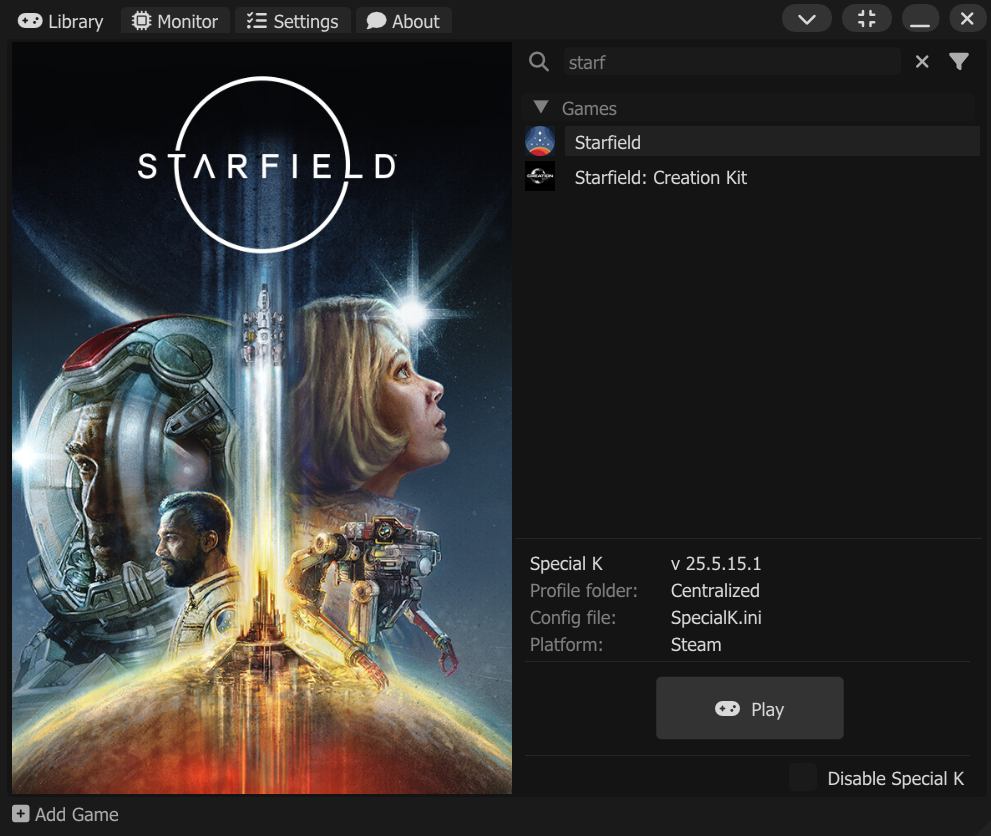
Task: Switch to the Monitor tab
Action: (x=175, y=21)
